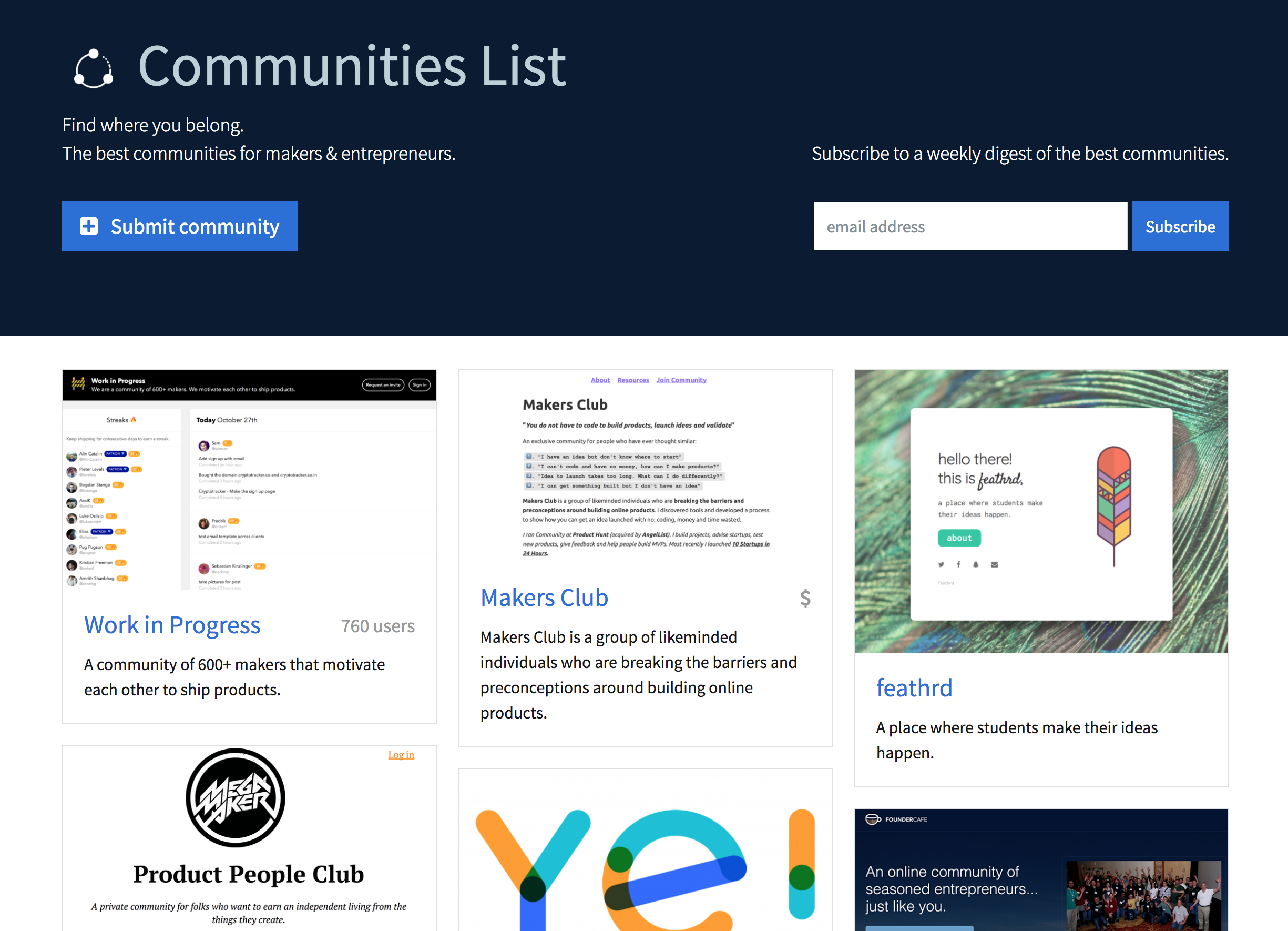This screenshot has width=1288, height=931.
Task: Open the Work in Progress screenshot thumbnail
Action: point(250,481)
